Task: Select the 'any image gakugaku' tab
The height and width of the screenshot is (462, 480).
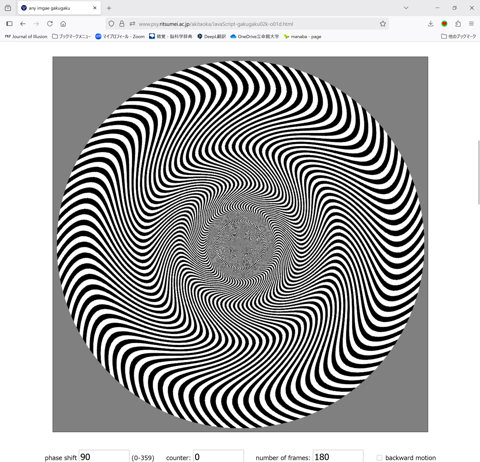Action: (59, 8)
